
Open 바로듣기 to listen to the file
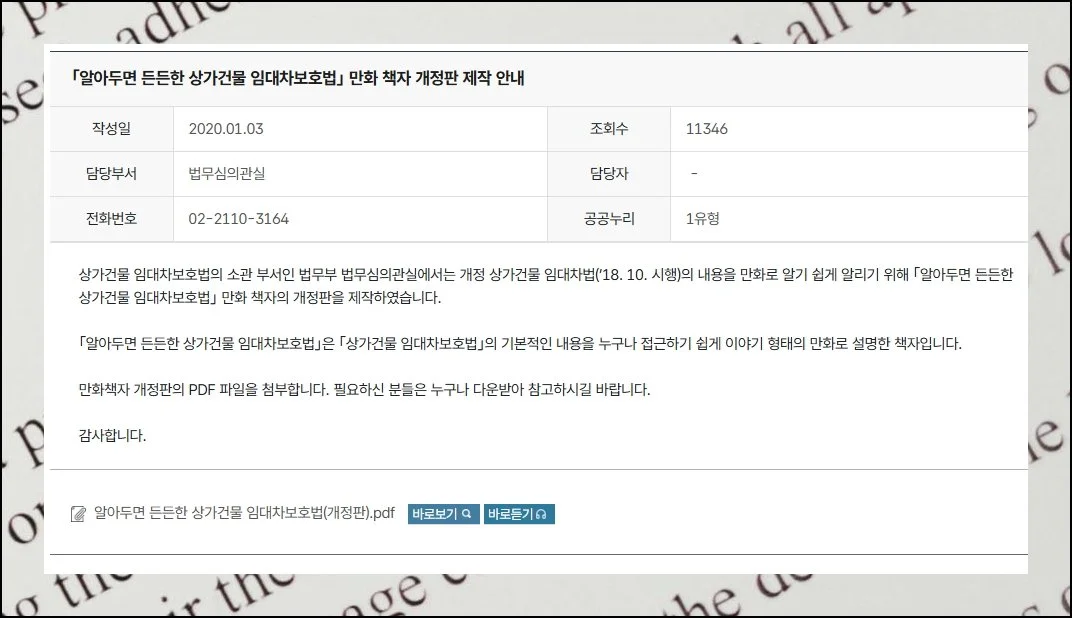click(519, 513)
